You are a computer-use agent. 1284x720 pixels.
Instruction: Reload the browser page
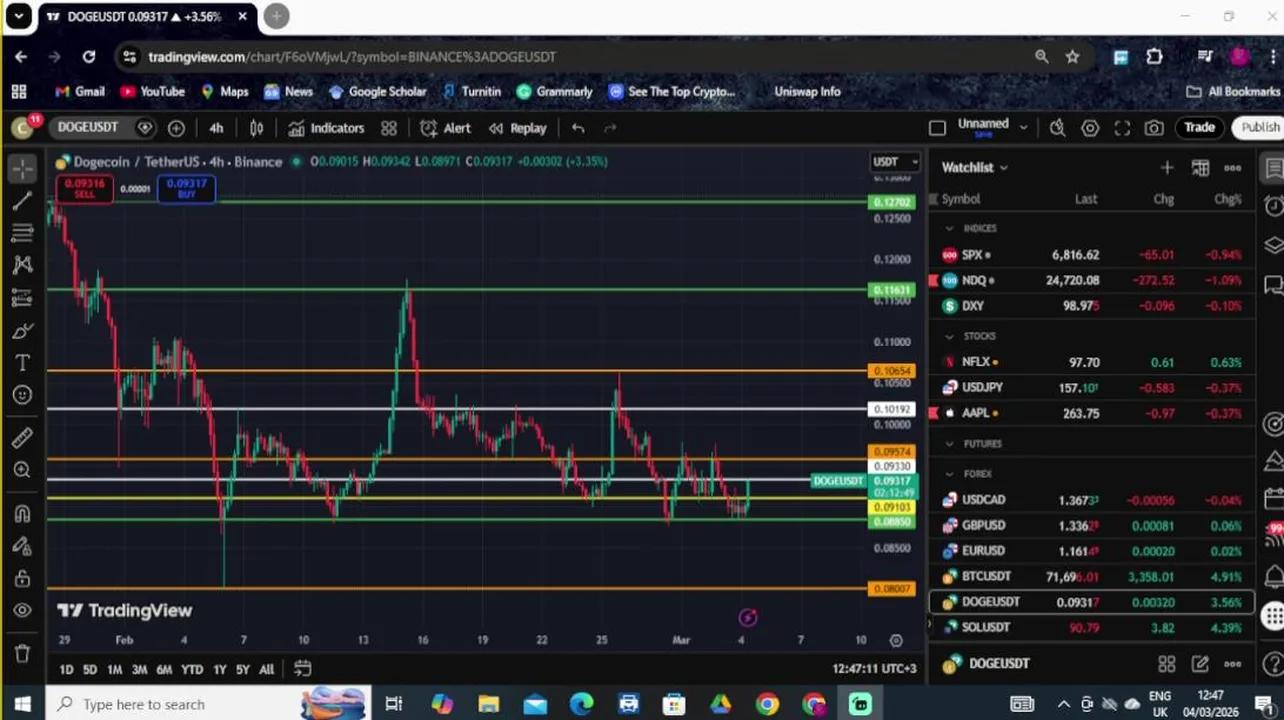[x=89, y=57]
